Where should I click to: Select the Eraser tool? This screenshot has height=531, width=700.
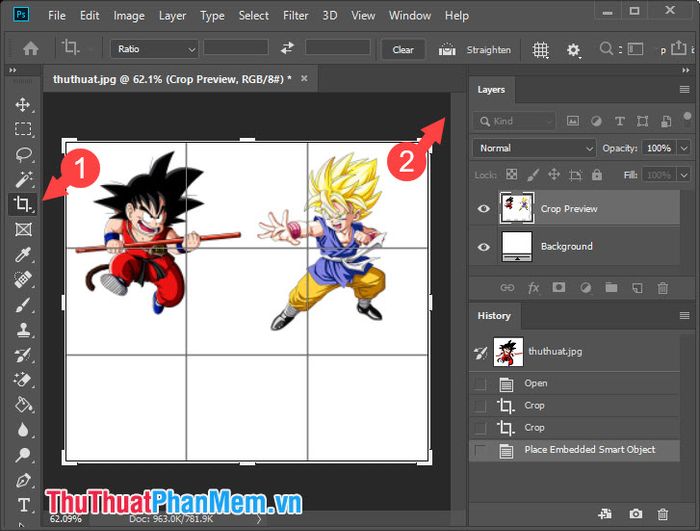point(23,380)
